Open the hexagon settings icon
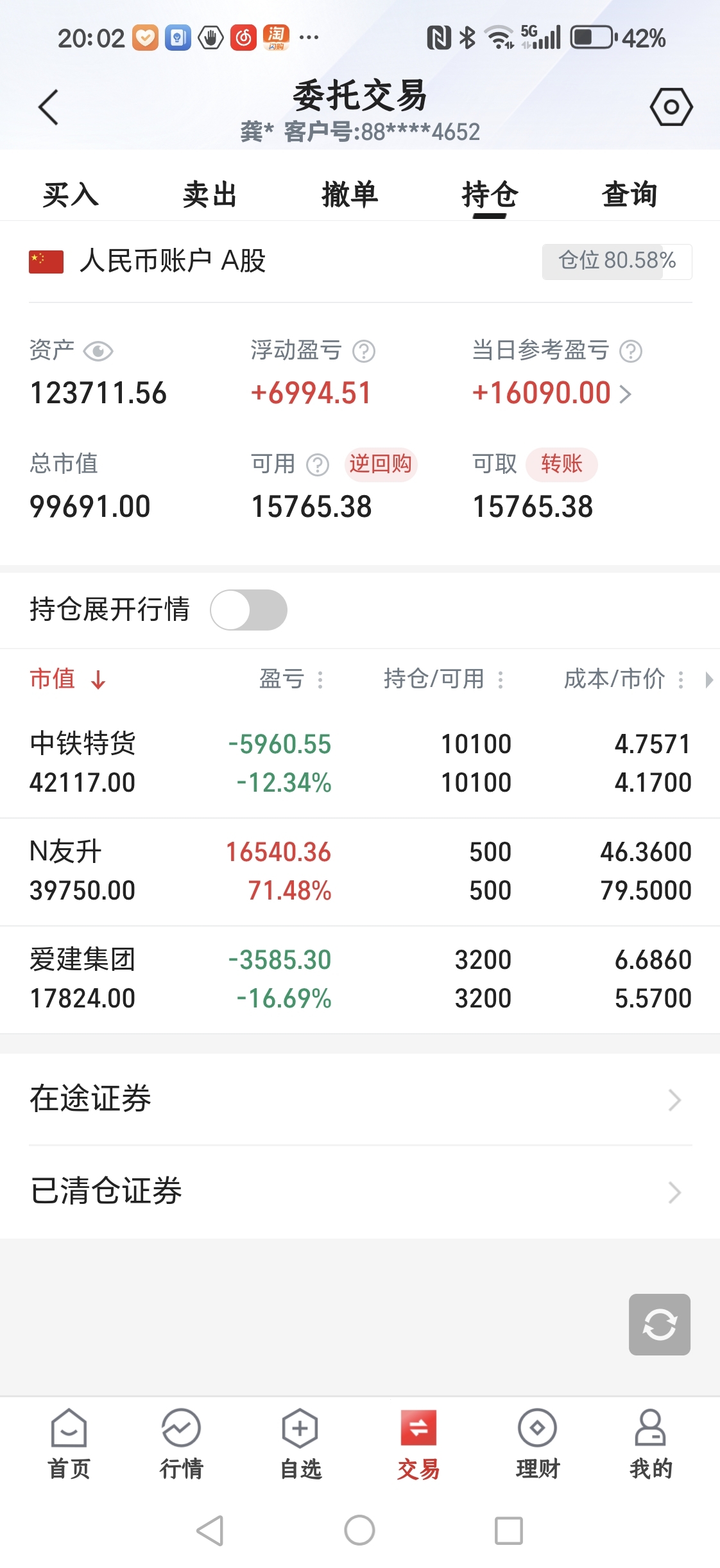 coord(671,107)
